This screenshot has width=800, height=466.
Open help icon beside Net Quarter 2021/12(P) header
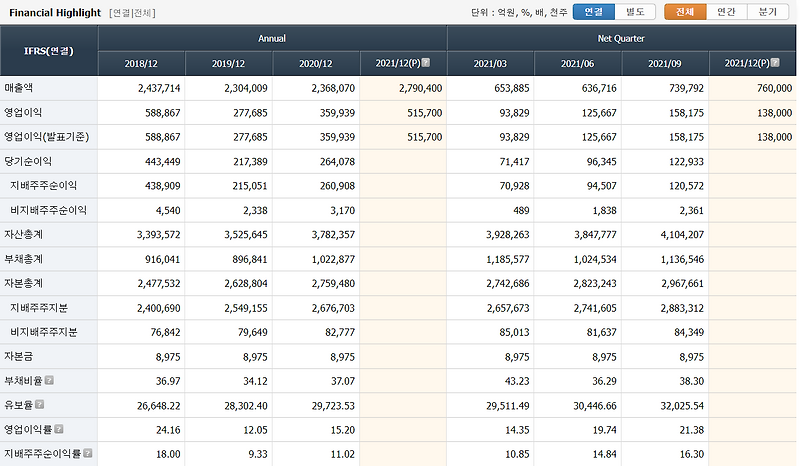point(775,63)
